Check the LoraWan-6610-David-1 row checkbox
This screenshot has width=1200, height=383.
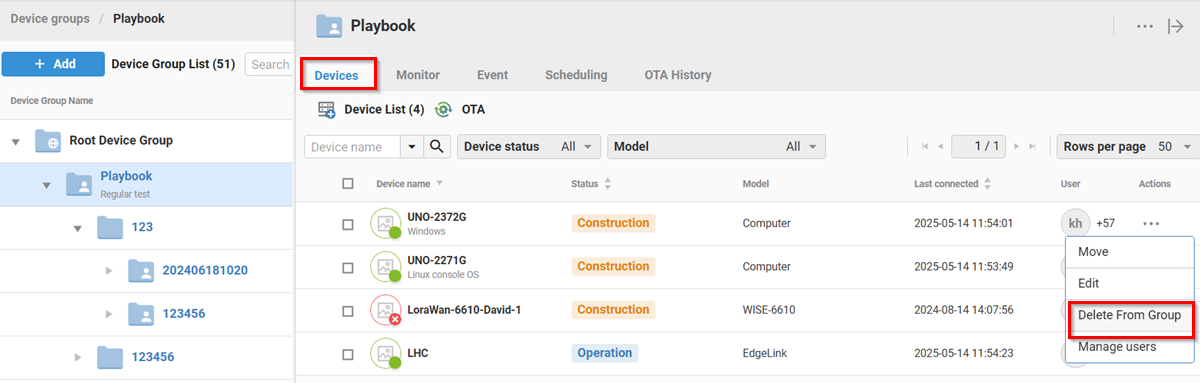[x=348, y=311]
